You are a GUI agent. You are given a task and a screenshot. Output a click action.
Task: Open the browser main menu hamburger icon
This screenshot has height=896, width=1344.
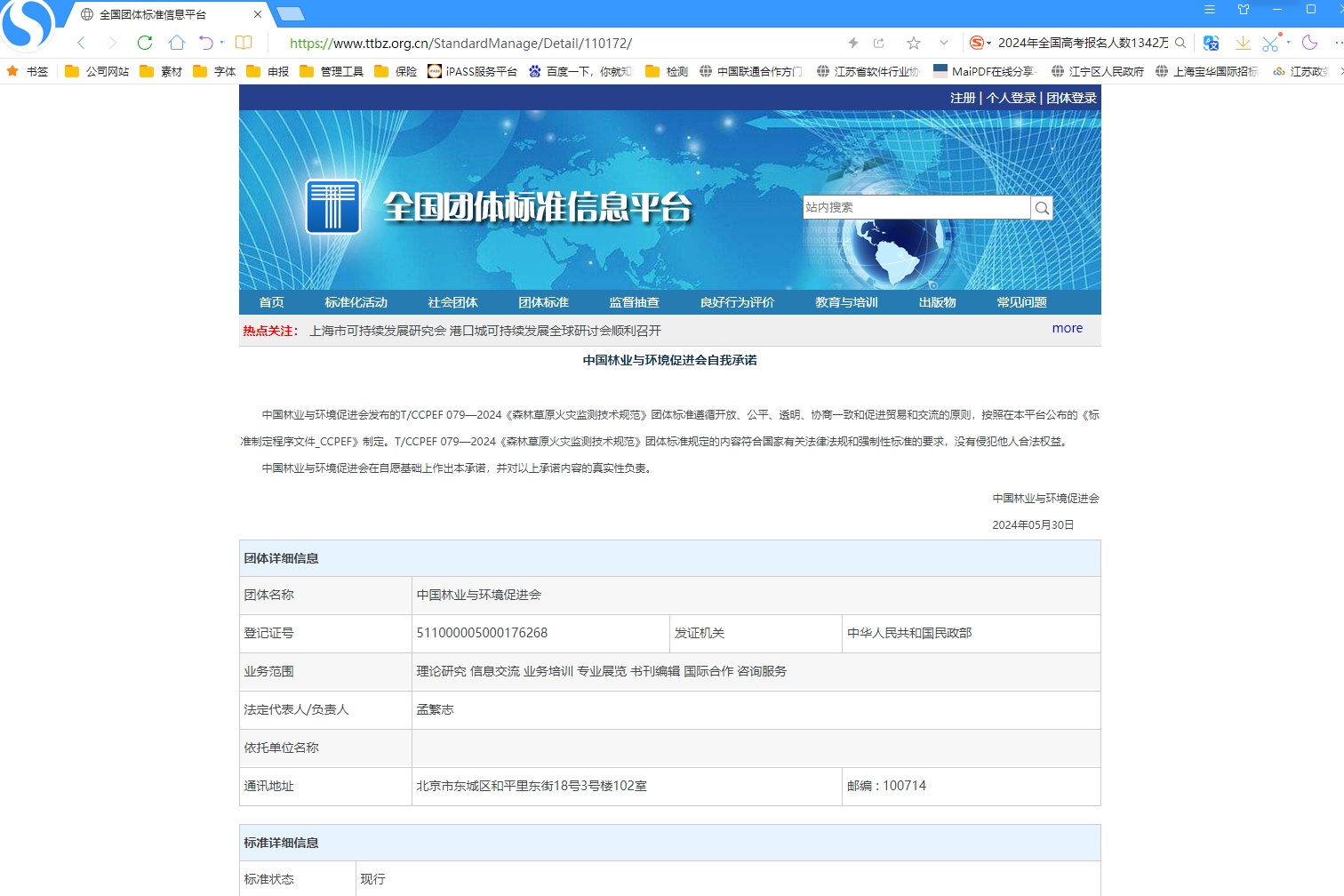coord(1209,10)
